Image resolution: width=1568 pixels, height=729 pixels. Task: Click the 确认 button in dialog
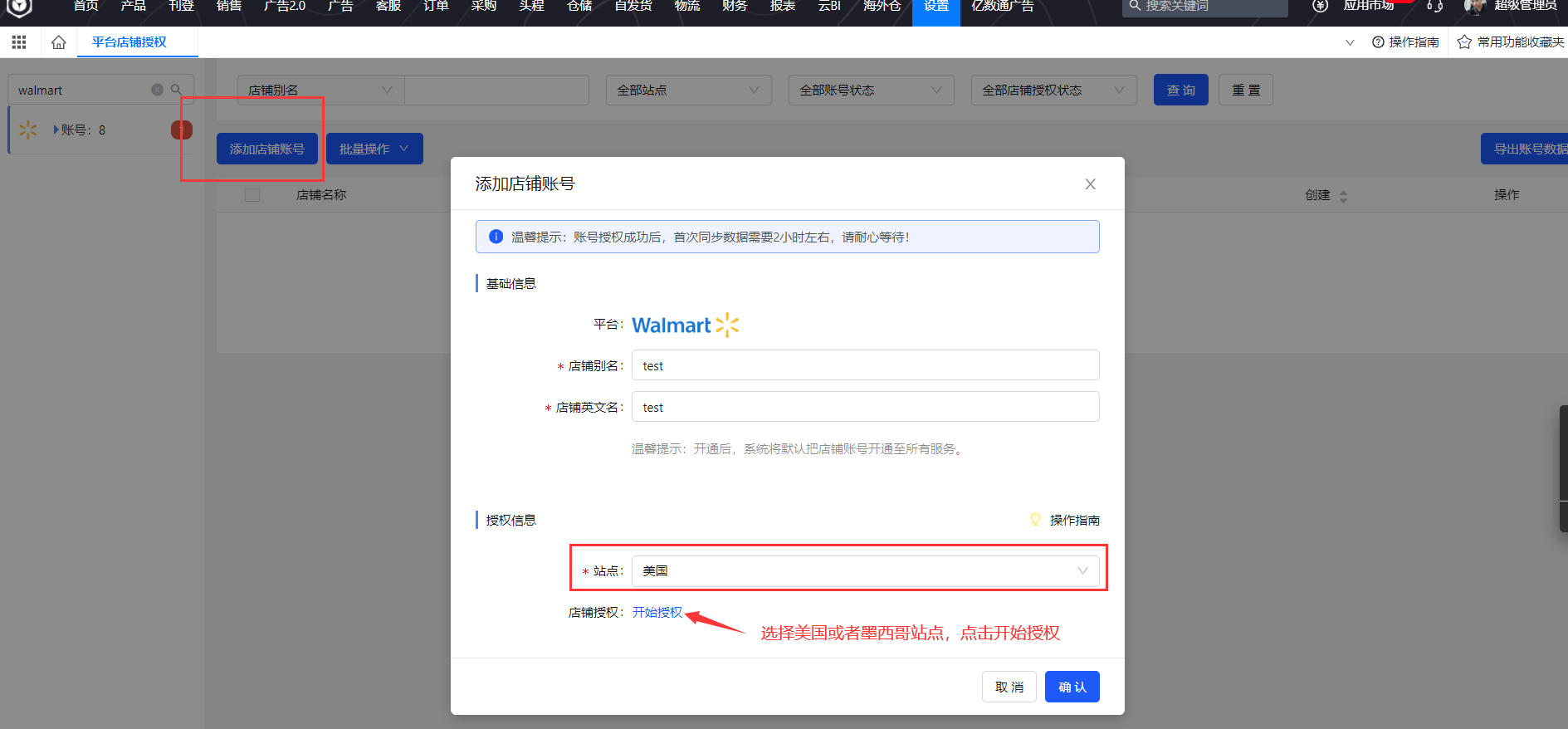click(x=1072, y=687)
